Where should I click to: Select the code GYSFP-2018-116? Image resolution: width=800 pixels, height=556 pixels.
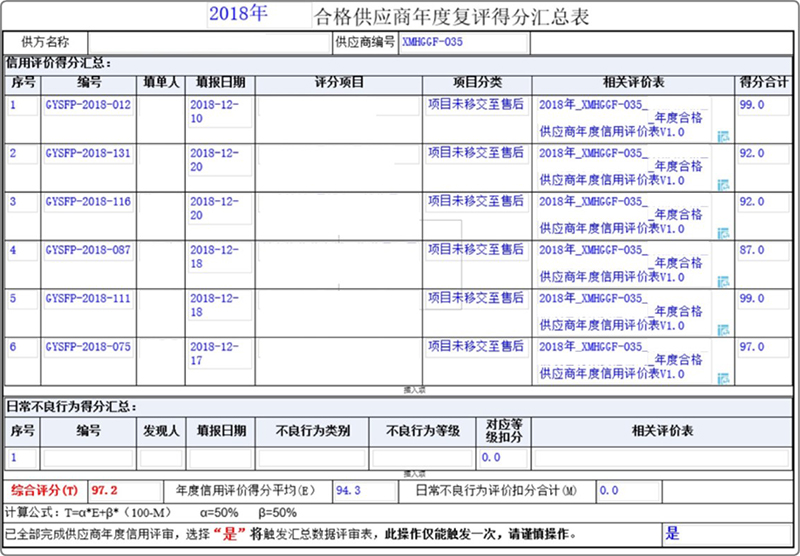click(88, 202)
